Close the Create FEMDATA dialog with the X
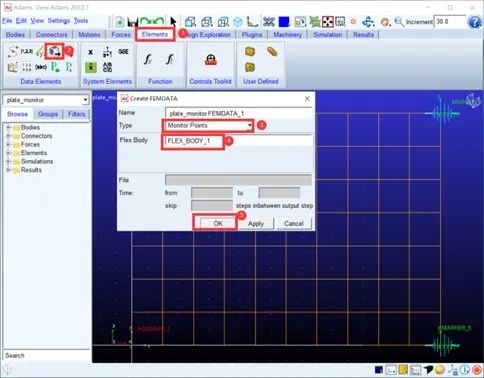This screenshot has width=484, height=378. (x=307, y=99)
